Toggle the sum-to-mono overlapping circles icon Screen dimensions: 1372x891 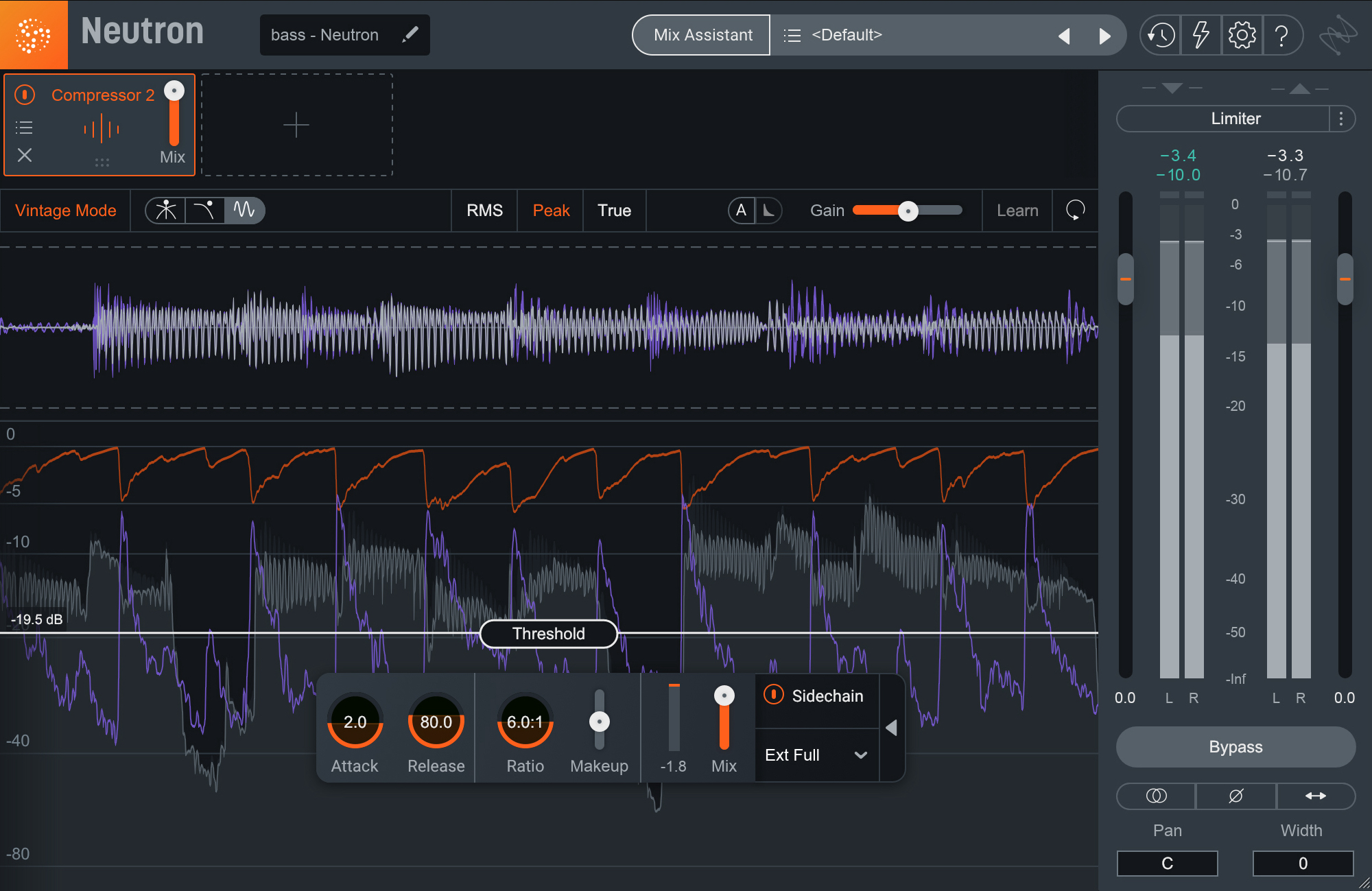tap(1157, 796)
